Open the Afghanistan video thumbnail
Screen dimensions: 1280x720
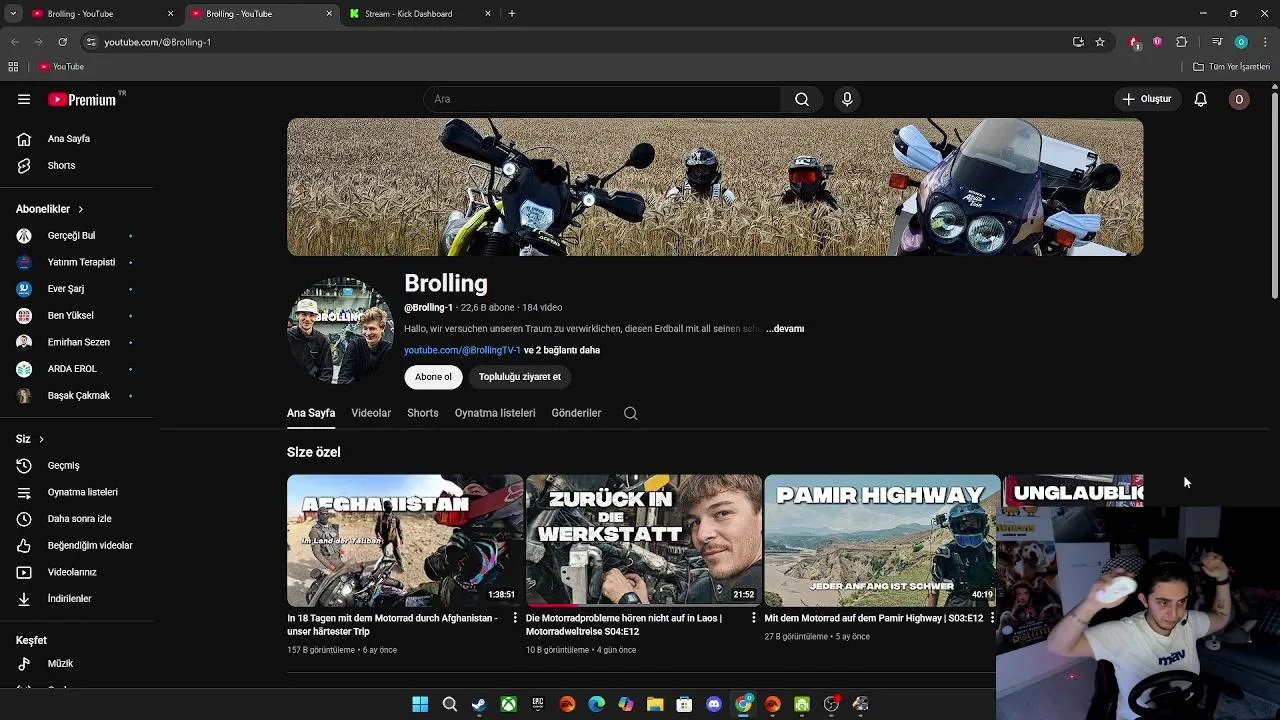coord(404,540)
